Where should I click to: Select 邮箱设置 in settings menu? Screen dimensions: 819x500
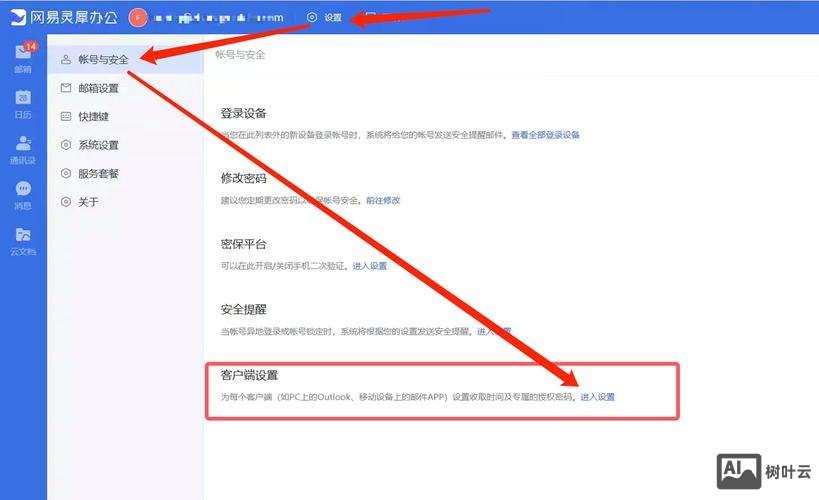[x=125, y=88]
